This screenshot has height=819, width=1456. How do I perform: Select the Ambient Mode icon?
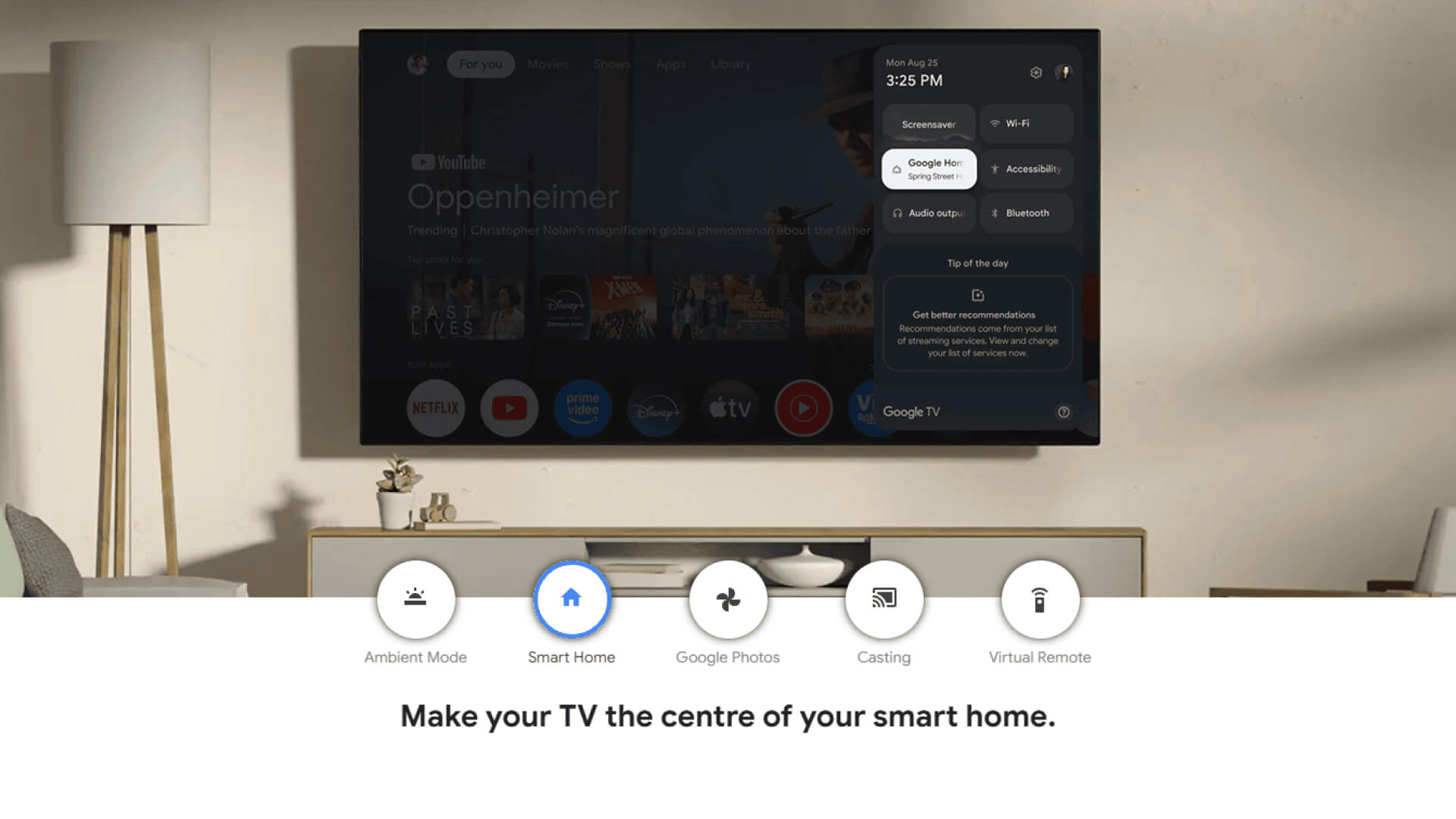(415, 598)
